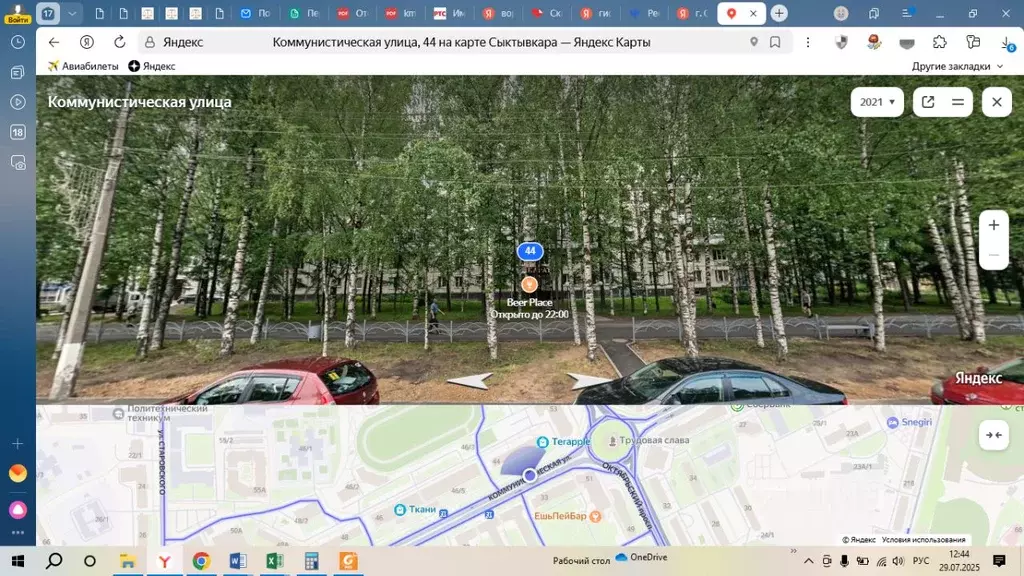
Task: Open panorama in new window icon
Action: (928, 102)
